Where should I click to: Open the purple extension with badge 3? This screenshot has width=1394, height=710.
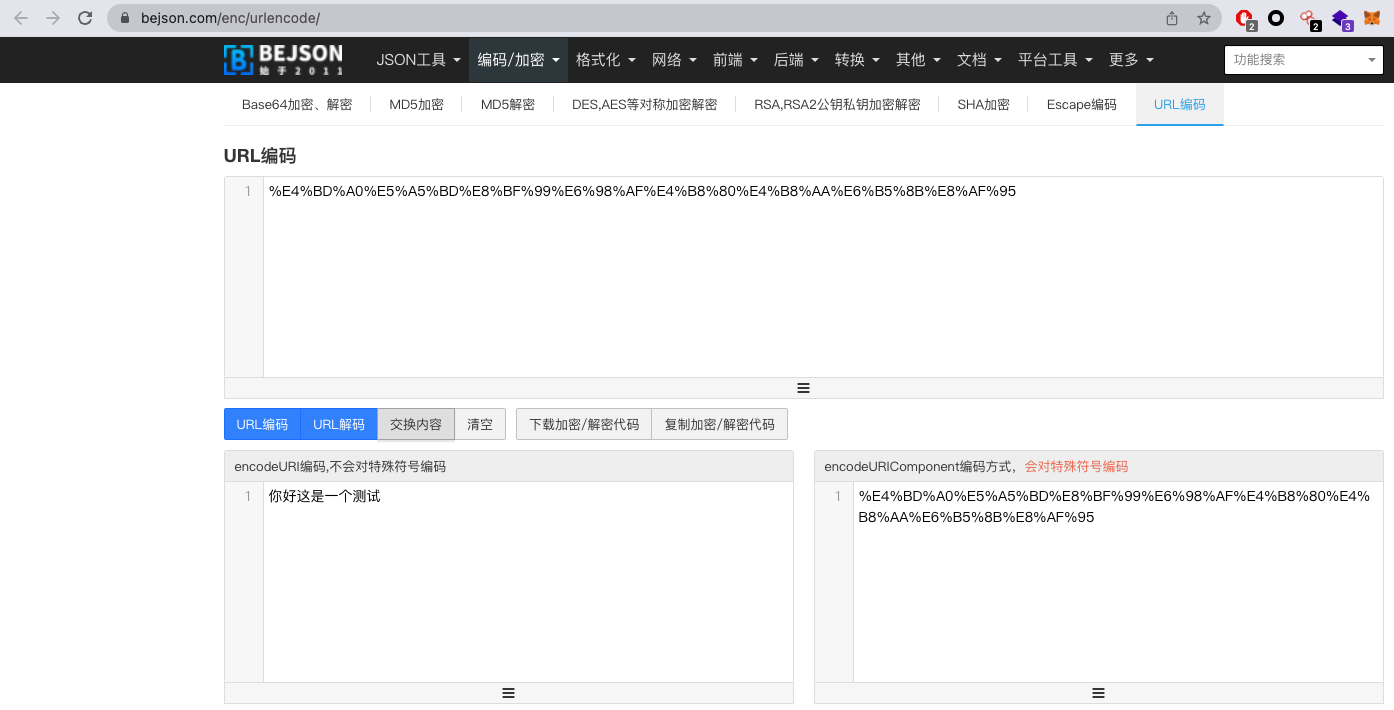coord(1341,18)
